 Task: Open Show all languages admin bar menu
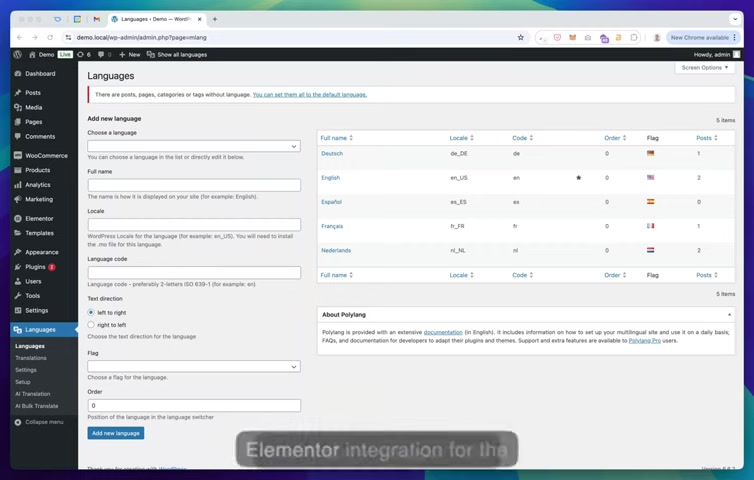click(177, 55)
